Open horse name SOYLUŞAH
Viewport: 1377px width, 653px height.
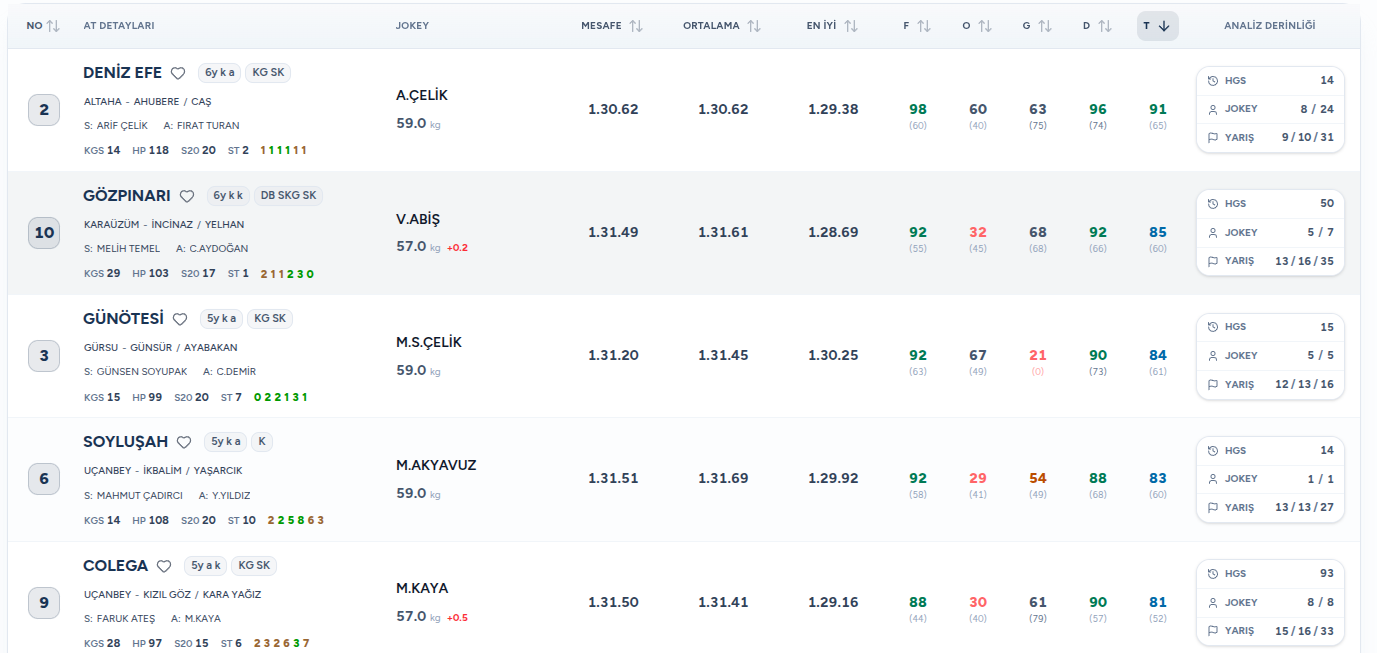point(126,442)
